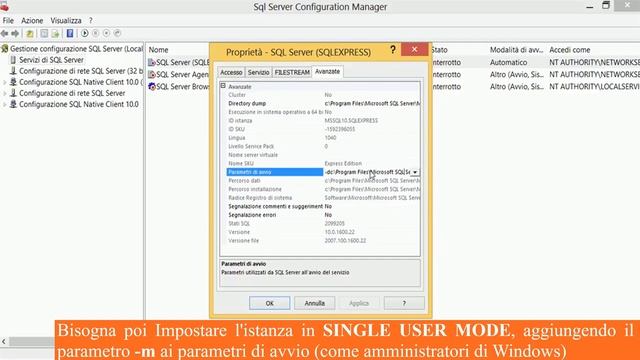Expand the last Configurazione SQL Native Client 10.0 node
The width and height of the screenshot is (640, 360).
coord(4,104)
